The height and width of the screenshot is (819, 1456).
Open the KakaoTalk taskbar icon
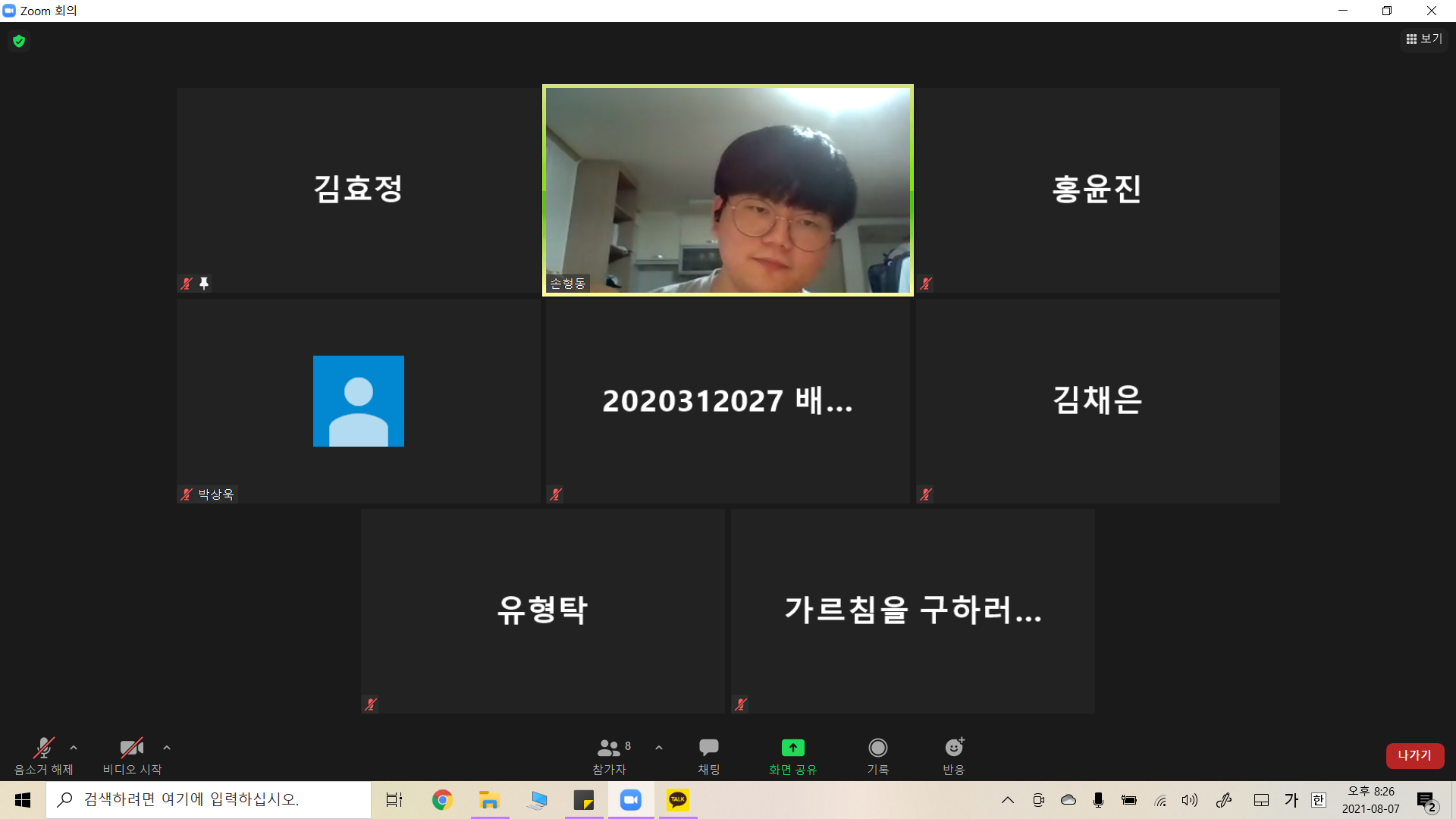coord(677,800)
